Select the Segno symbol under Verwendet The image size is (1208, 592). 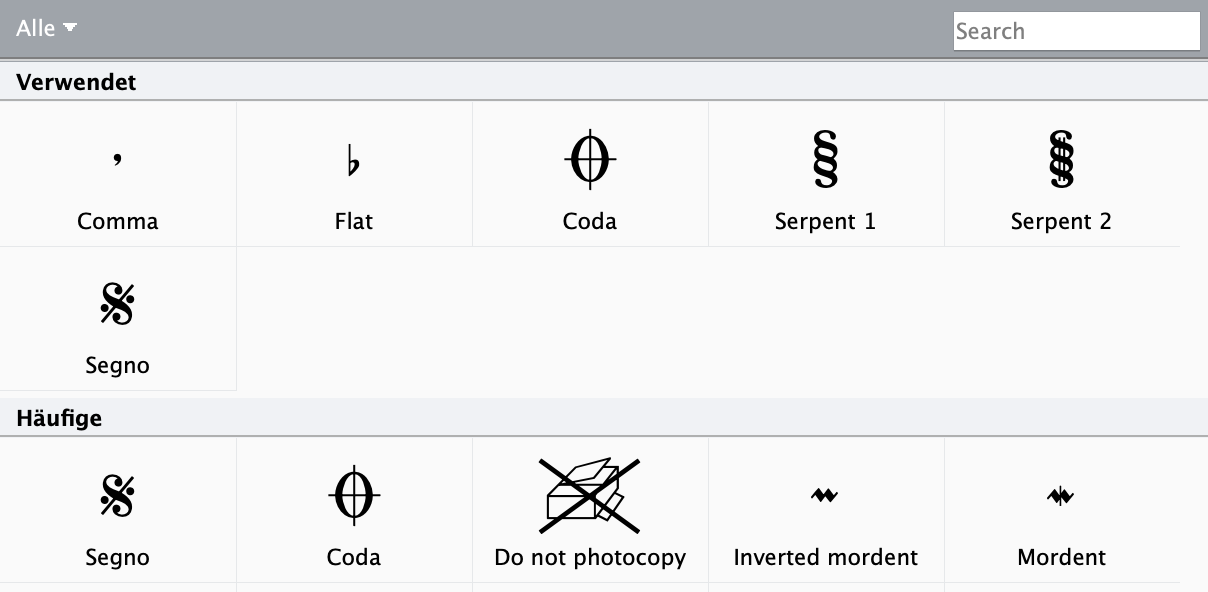[118, 318]
